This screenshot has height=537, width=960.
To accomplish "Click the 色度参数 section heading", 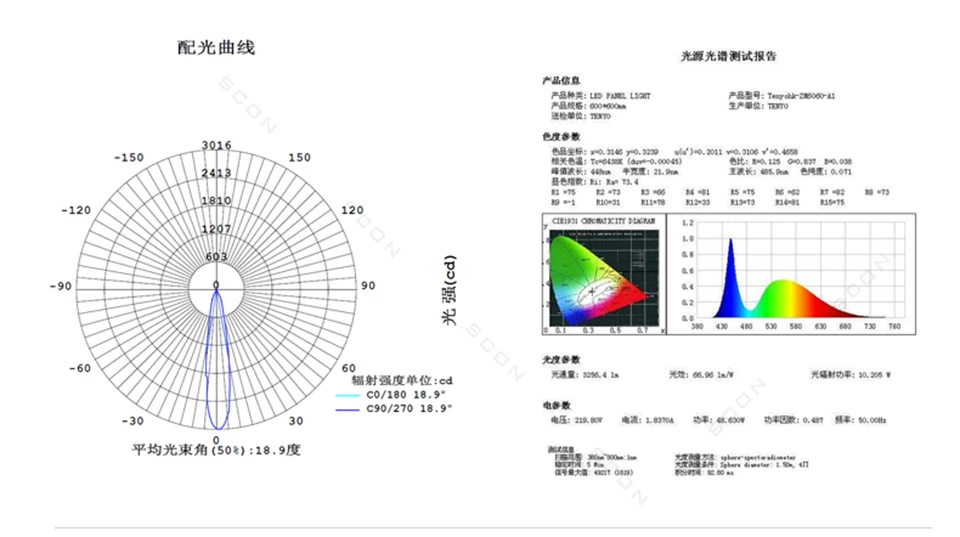I will coord(561,136).
